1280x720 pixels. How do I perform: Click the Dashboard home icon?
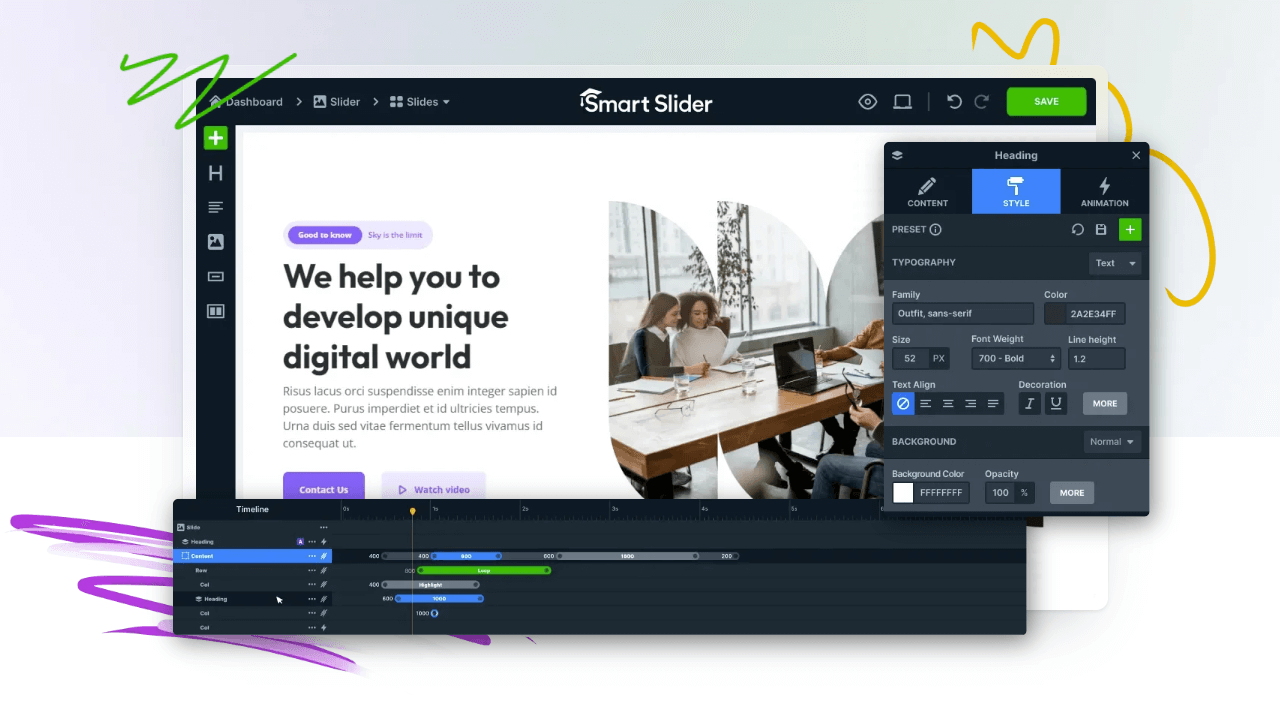[215, 101]
